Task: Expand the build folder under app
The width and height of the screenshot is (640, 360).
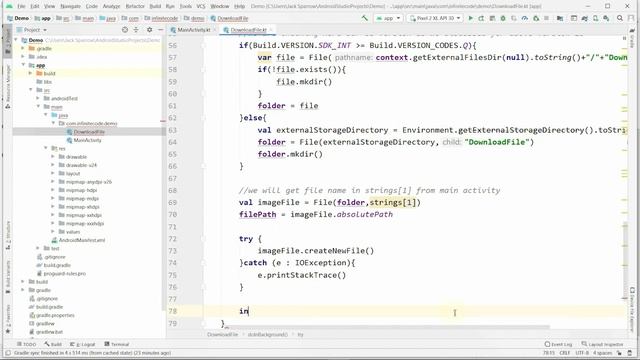Action: click(31, 73)
